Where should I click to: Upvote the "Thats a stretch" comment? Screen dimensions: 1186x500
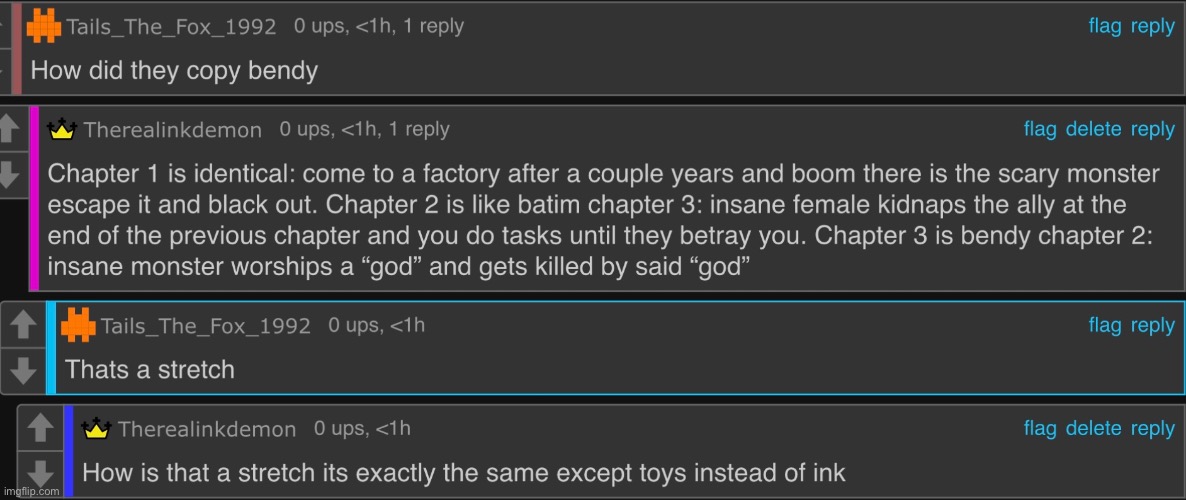(22, 325)
